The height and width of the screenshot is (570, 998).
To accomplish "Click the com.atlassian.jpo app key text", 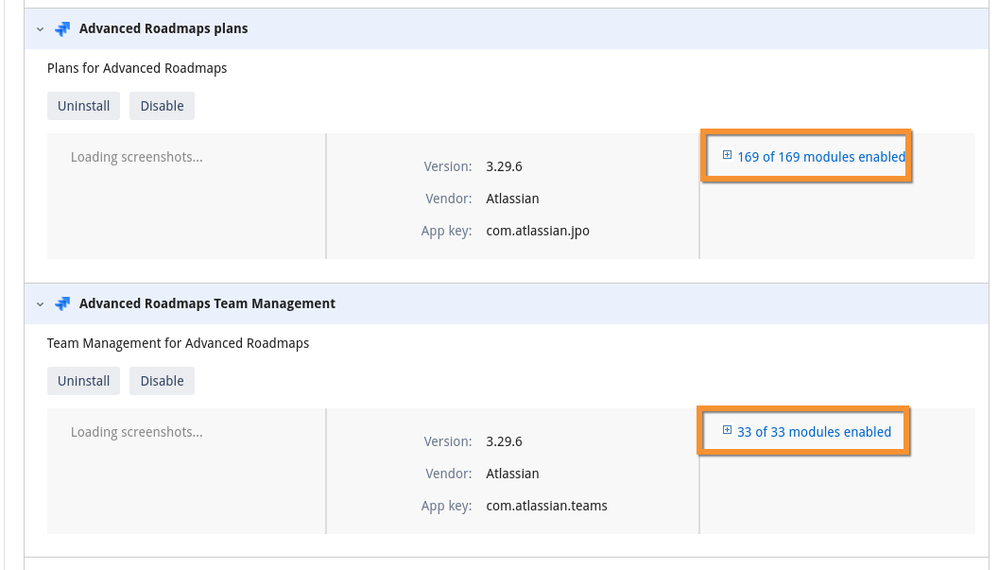I will coord(538,231).
